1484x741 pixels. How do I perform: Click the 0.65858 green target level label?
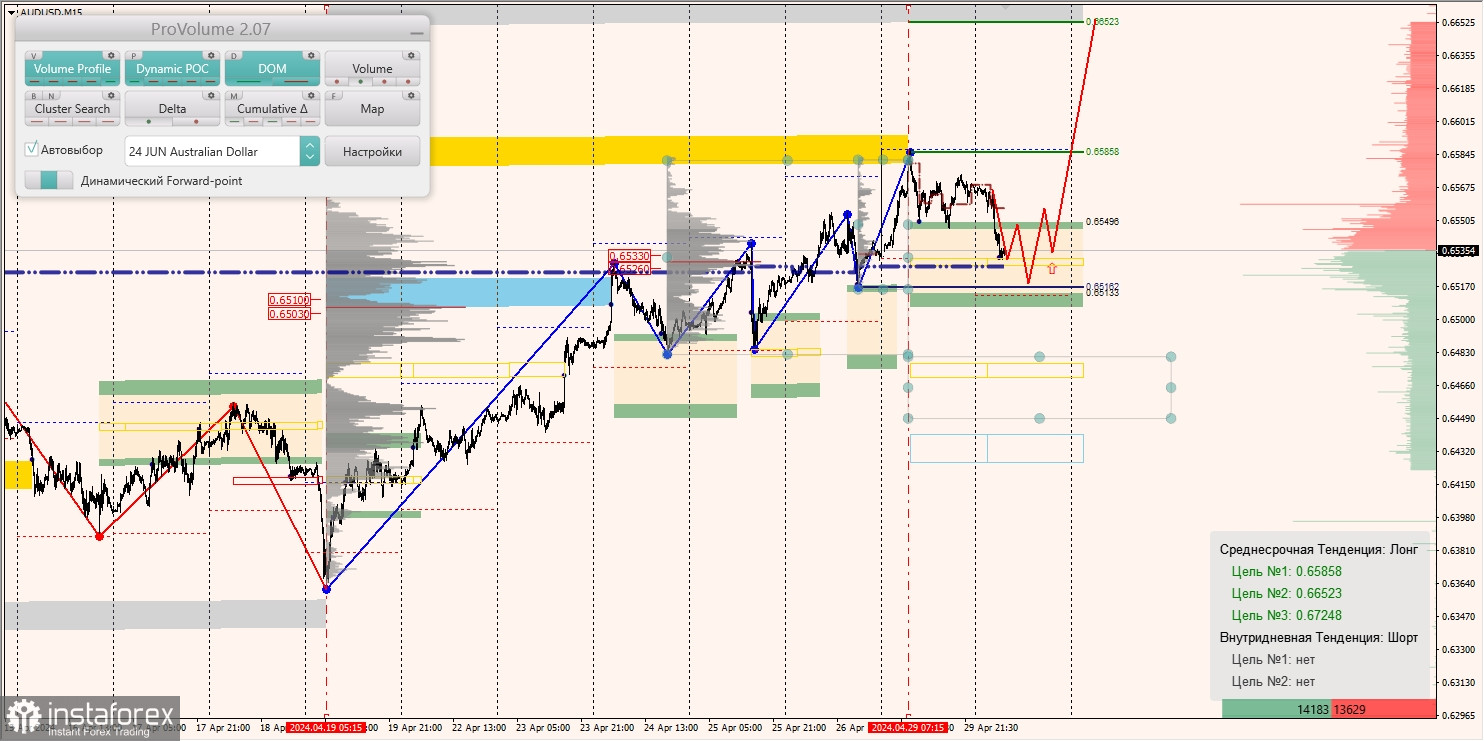point(1102,151)
